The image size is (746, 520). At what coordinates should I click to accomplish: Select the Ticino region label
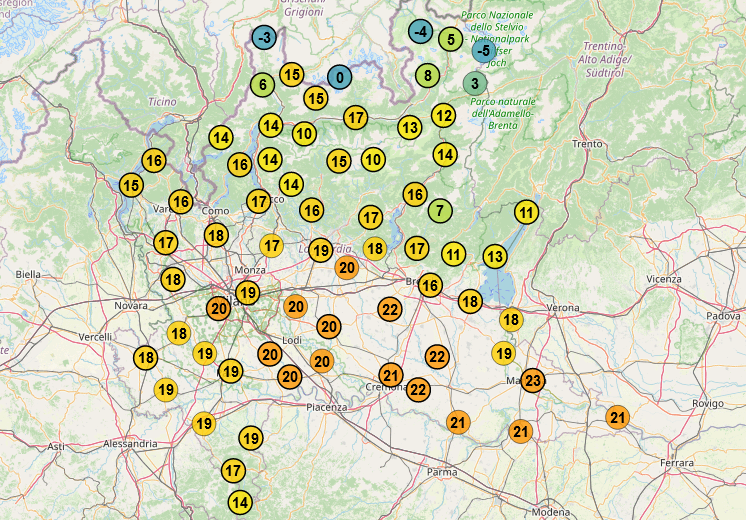coord(162,101)
